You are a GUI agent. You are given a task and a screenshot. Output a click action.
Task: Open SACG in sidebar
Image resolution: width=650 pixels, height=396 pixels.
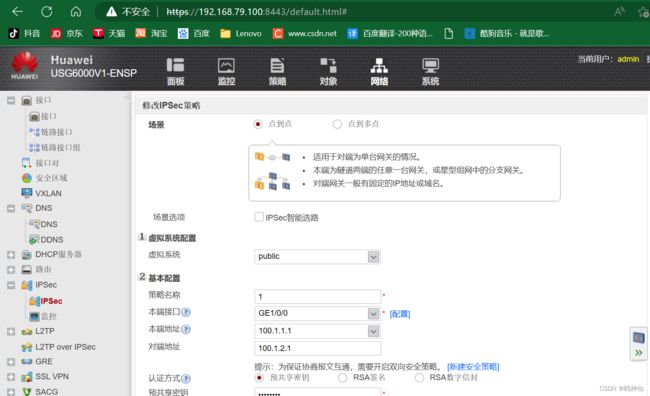point(40,391)
